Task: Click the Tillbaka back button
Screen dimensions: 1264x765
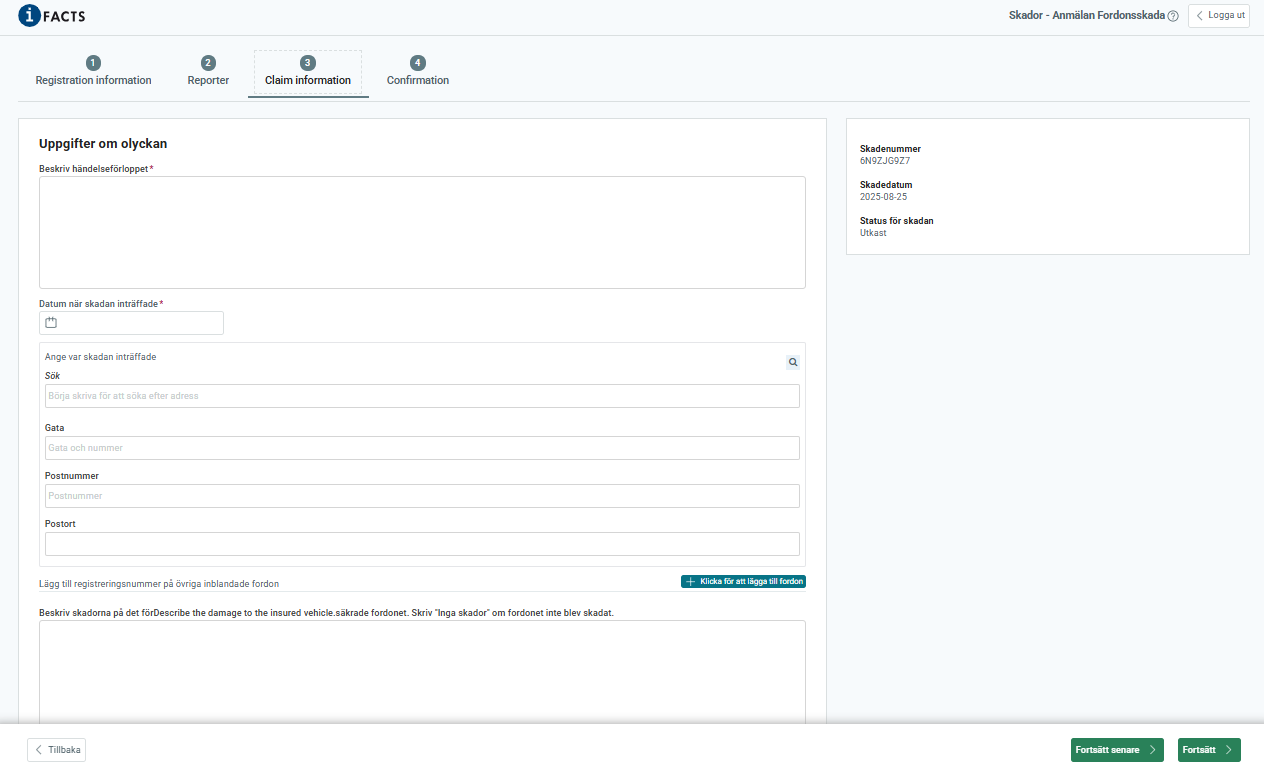Action: (x=57, y=750)
